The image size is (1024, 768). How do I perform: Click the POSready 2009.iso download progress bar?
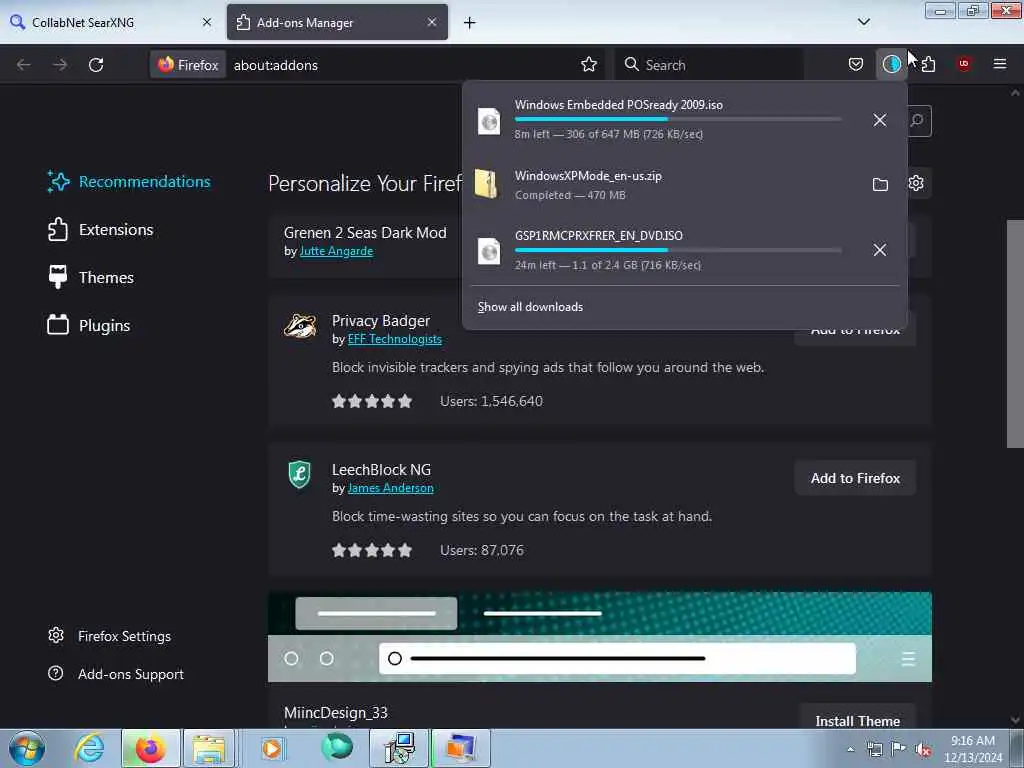tap(677, 120)
